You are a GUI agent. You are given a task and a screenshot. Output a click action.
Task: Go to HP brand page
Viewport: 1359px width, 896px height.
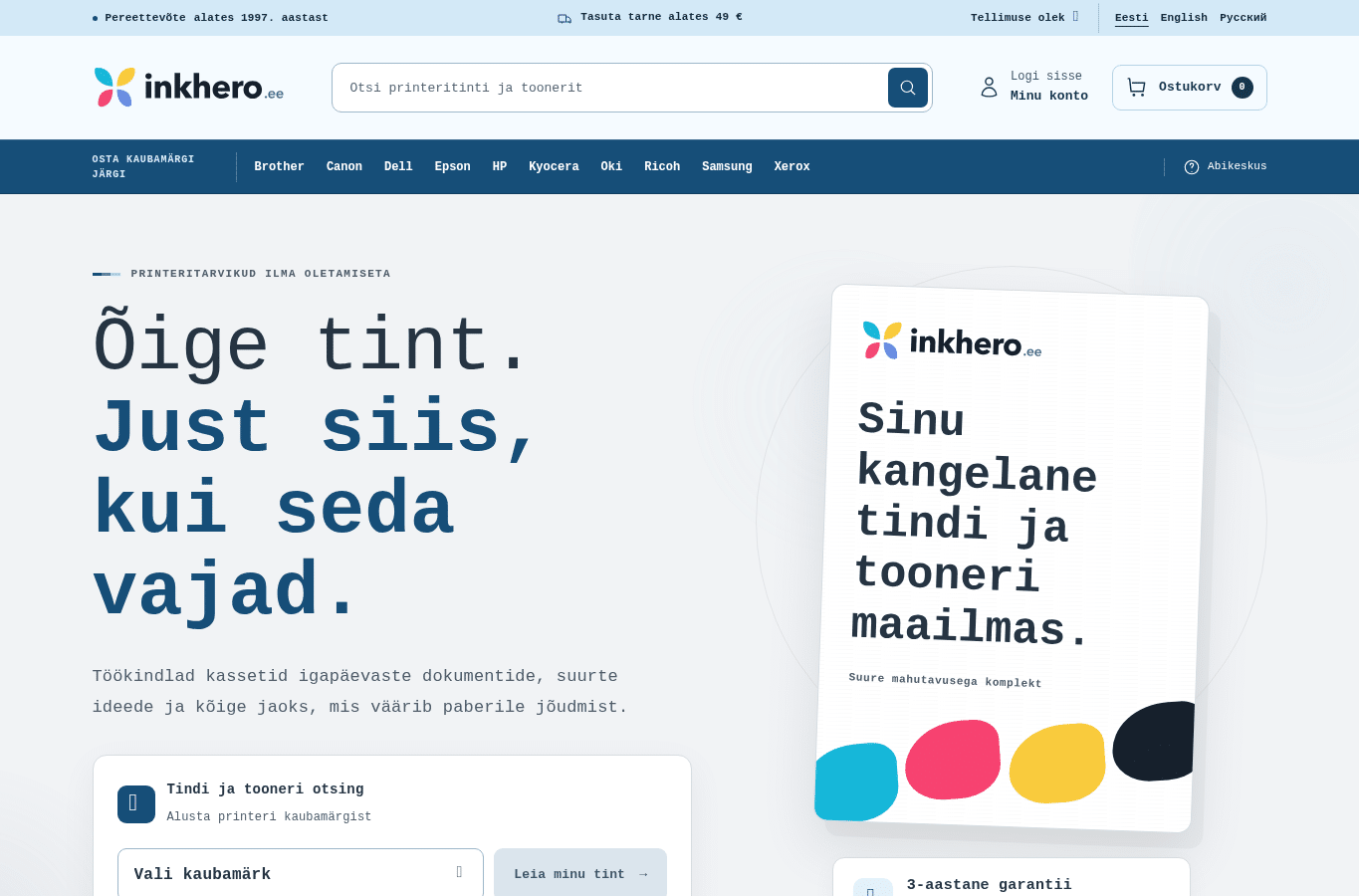500,166
